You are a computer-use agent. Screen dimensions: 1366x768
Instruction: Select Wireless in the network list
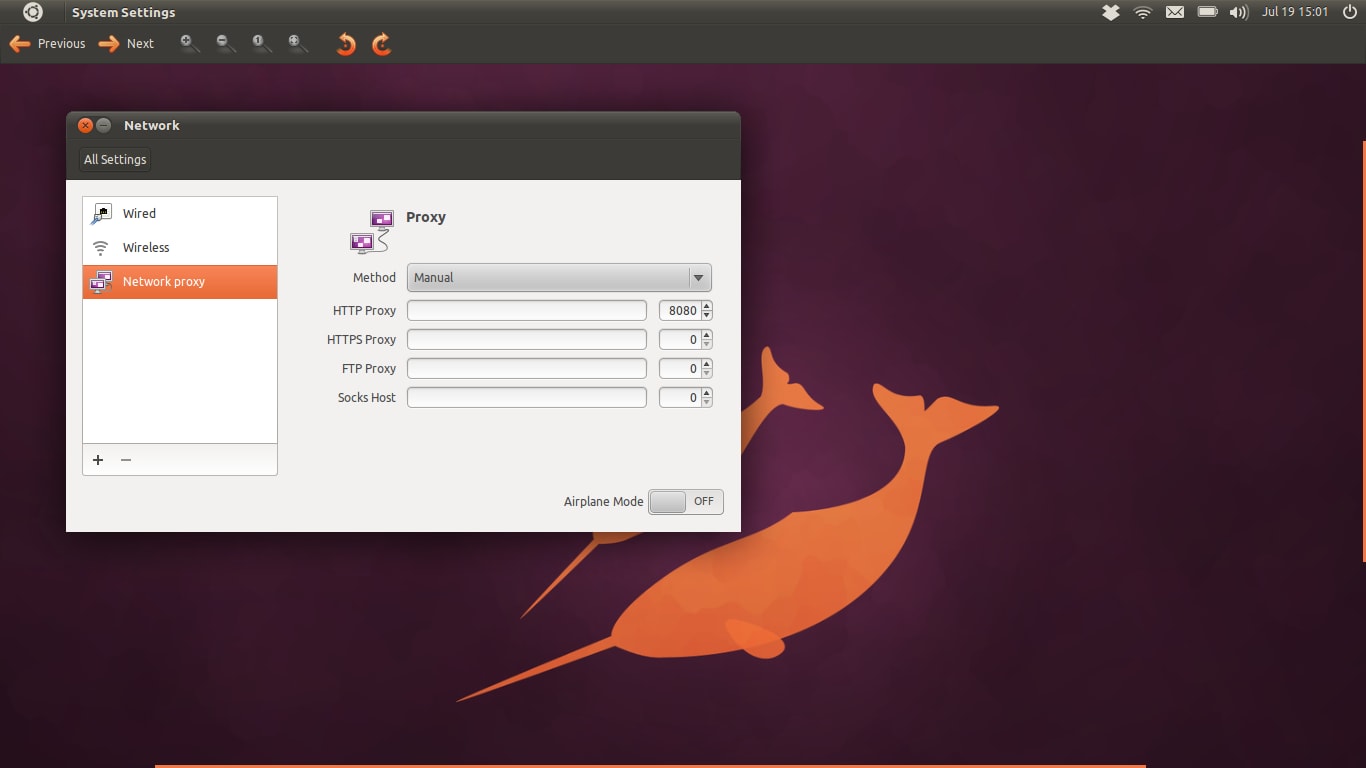coord(180,247)
